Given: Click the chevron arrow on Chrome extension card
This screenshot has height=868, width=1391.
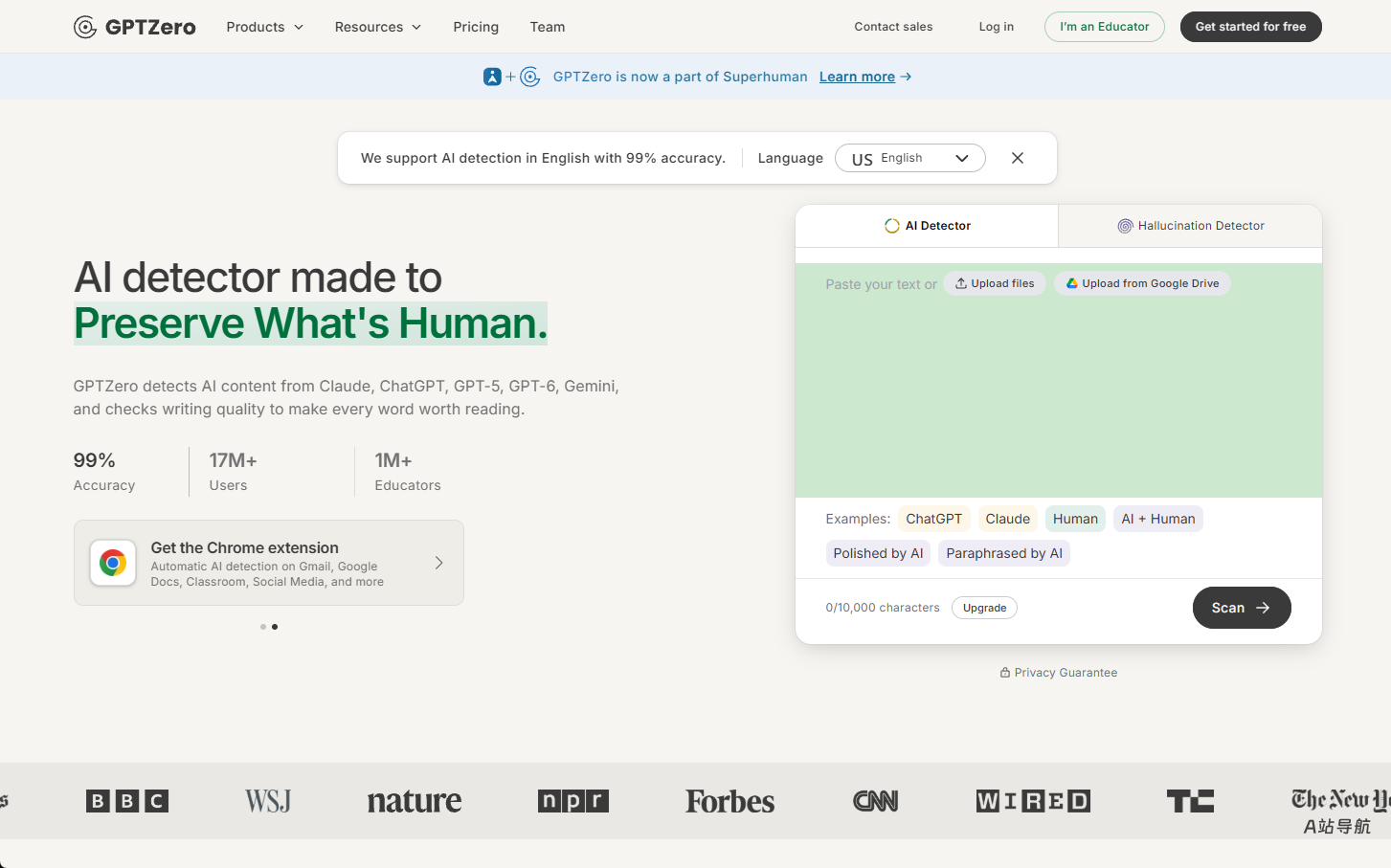Looking at the screenshot, I should point(438,563).
